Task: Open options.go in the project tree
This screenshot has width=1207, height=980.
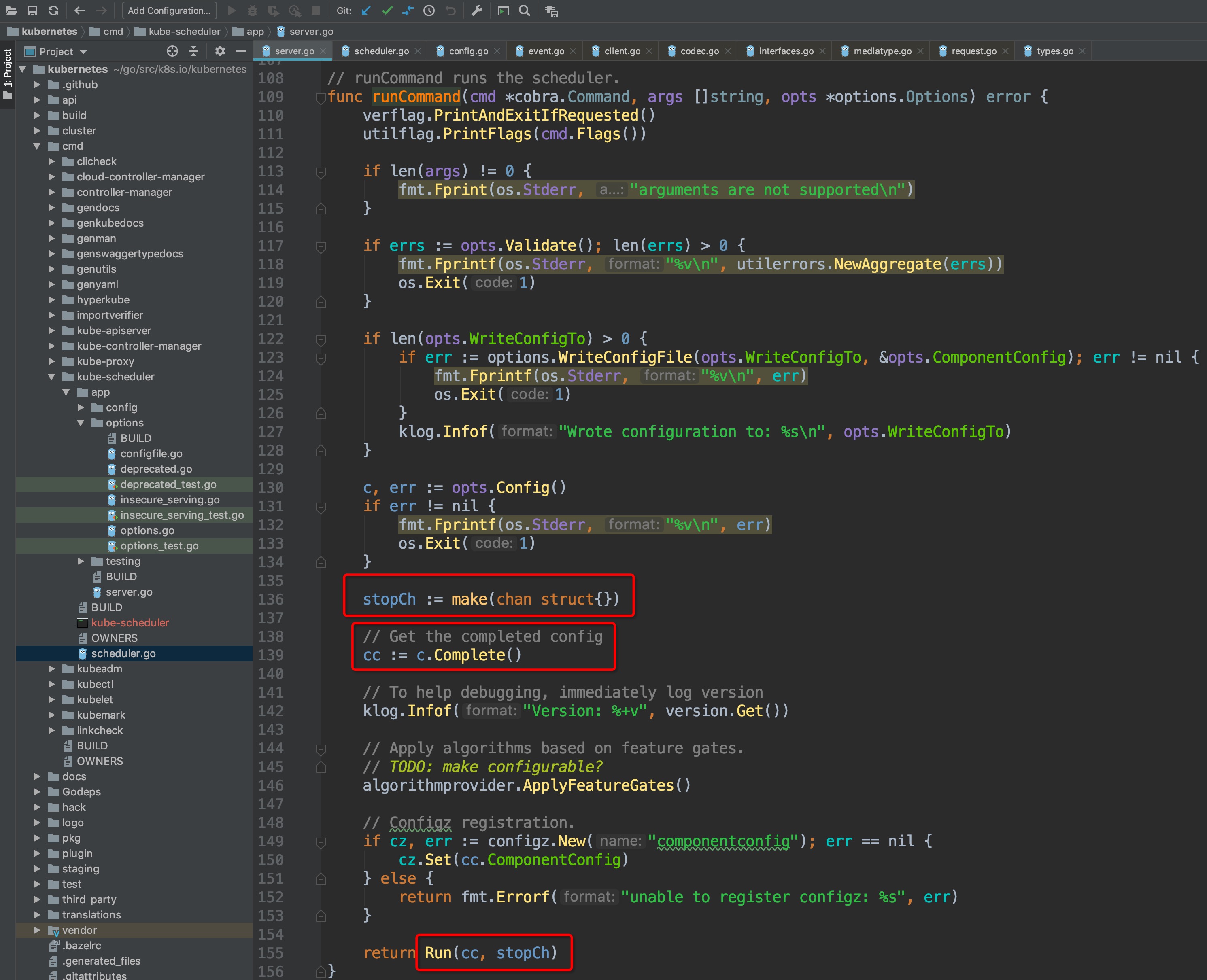Action: pyautogui.click(x=147, y=530)
